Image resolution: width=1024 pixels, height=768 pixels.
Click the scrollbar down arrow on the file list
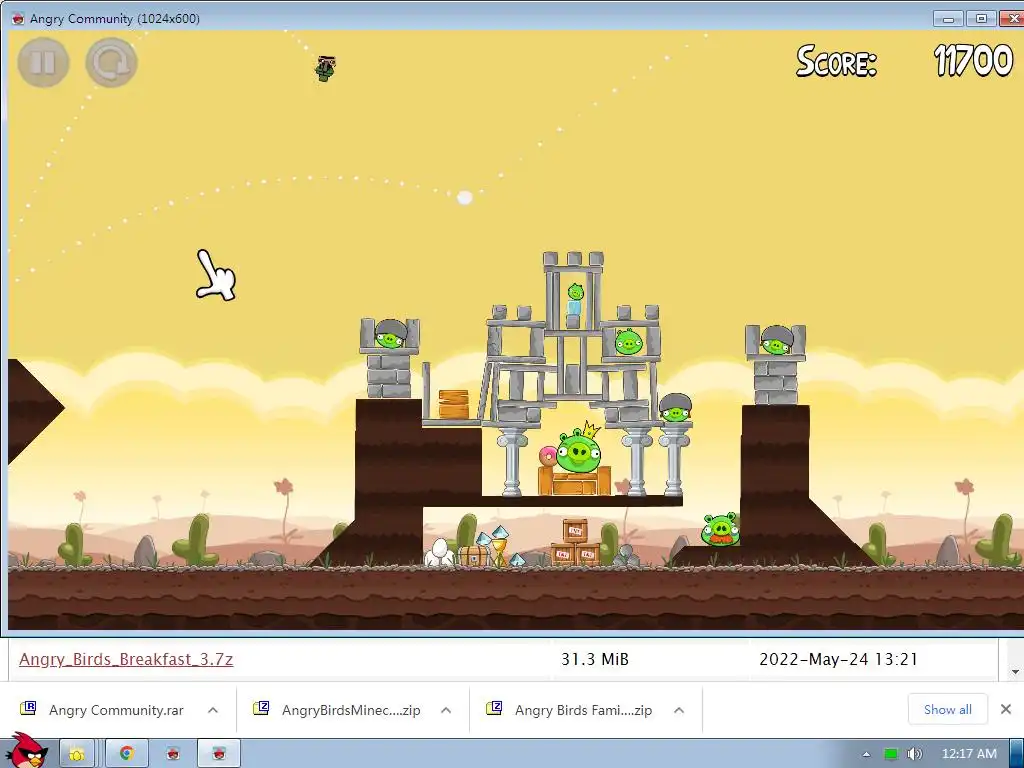click(1015, 672)
